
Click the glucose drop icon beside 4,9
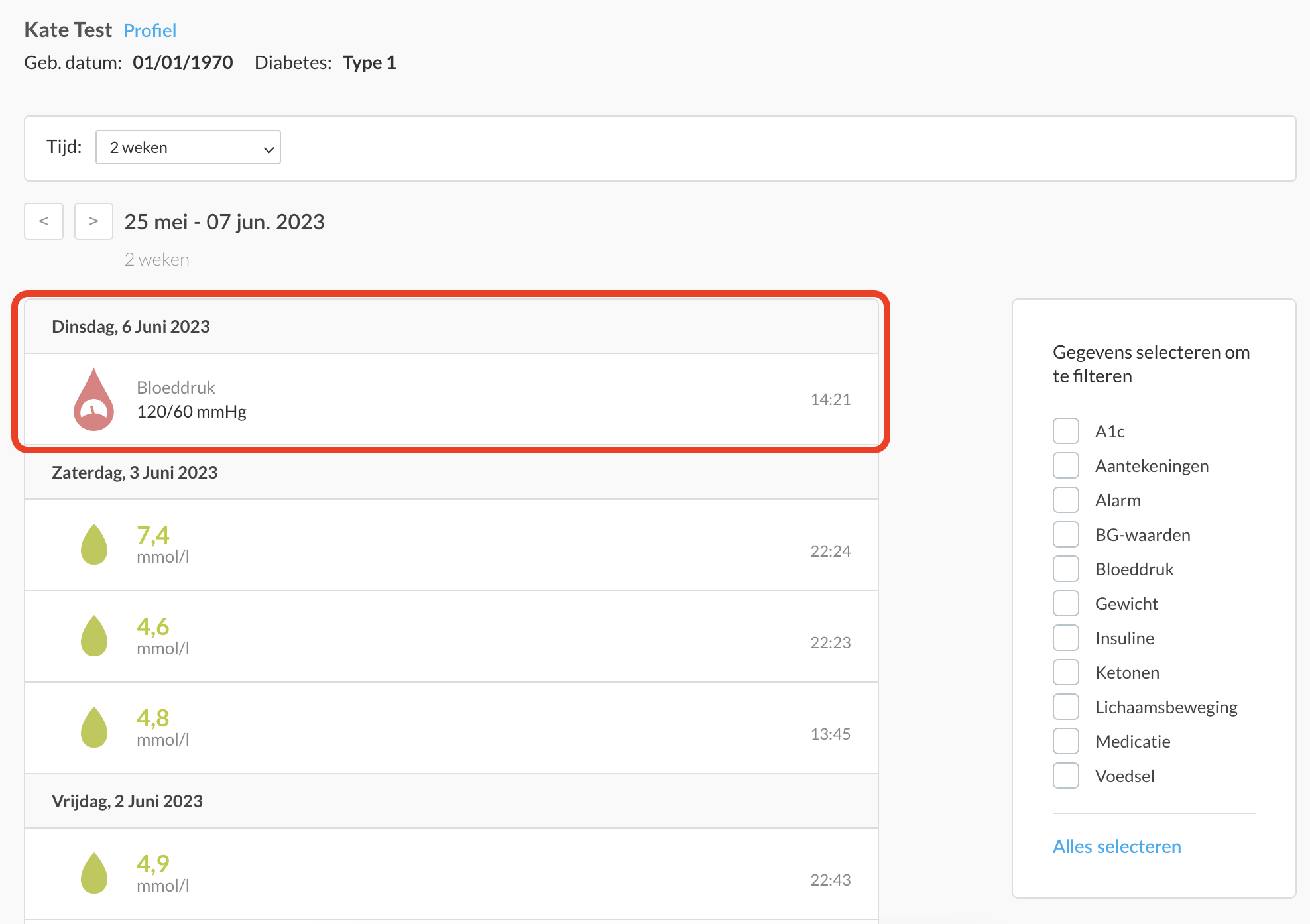[x=94, y=873]
